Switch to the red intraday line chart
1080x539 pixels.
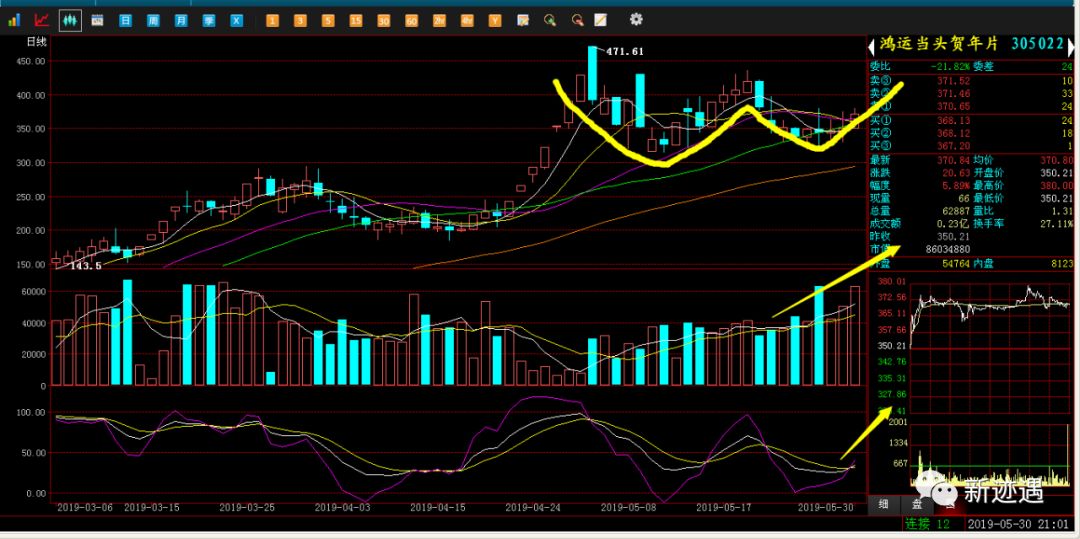(x=41, y=21)
